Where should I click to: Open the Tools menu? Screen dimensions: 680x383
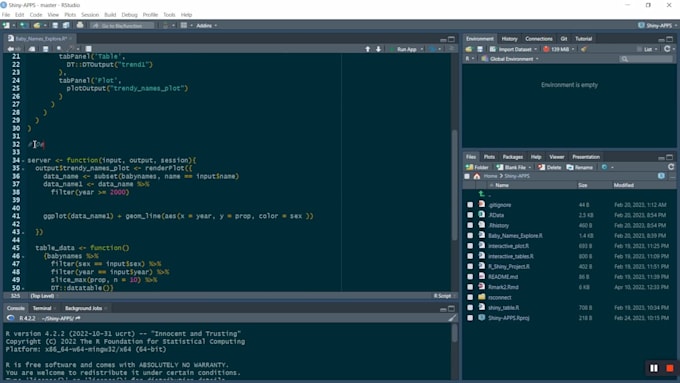(x=169, y=15)
